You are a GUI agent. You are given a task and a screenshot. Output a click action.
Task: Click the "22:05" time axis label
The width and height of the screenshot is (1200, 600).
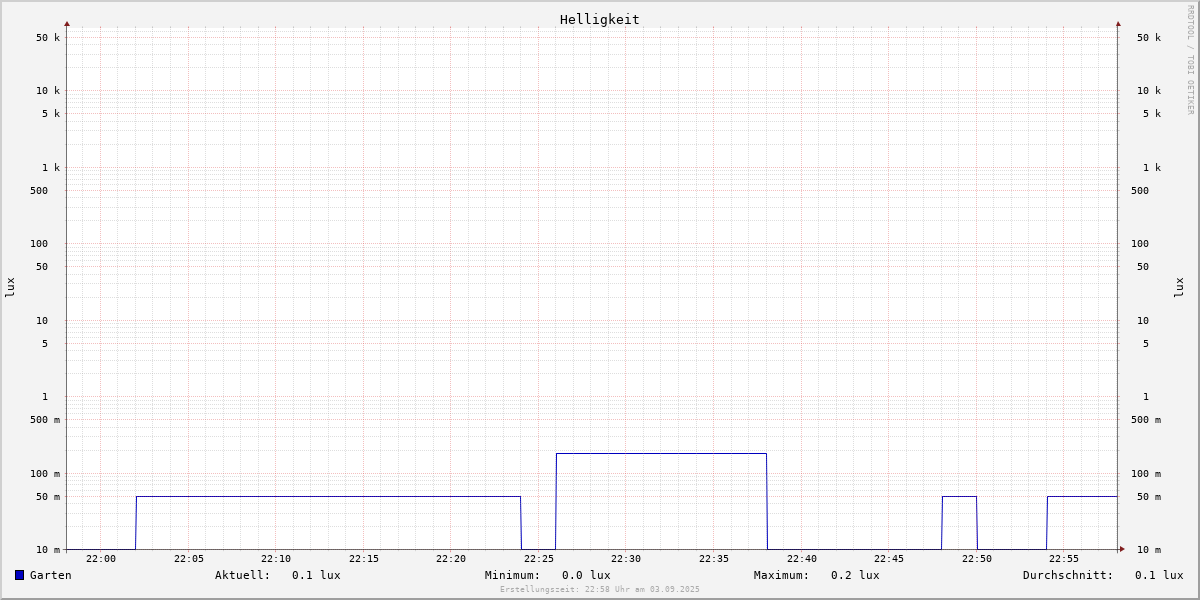pyautogui.click(x=189, y=559)
